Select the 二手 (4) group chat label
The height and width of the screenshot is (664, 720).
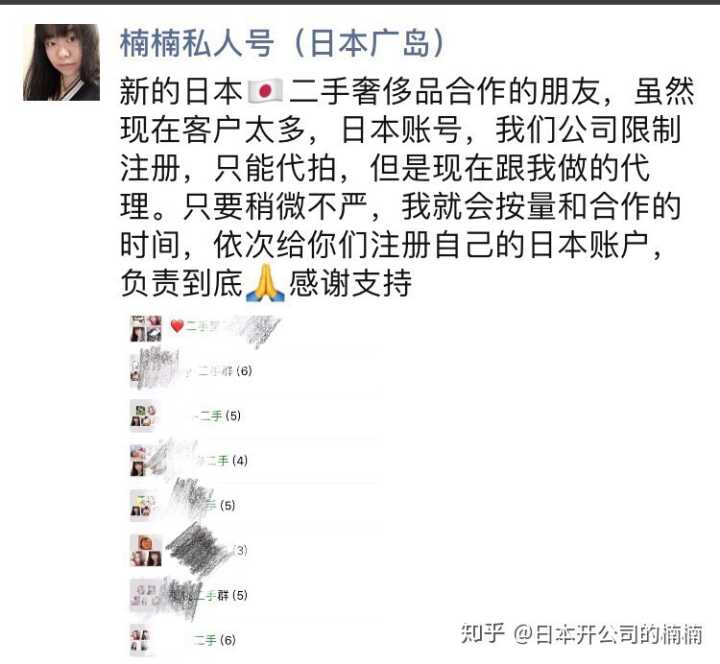[227, 461]
